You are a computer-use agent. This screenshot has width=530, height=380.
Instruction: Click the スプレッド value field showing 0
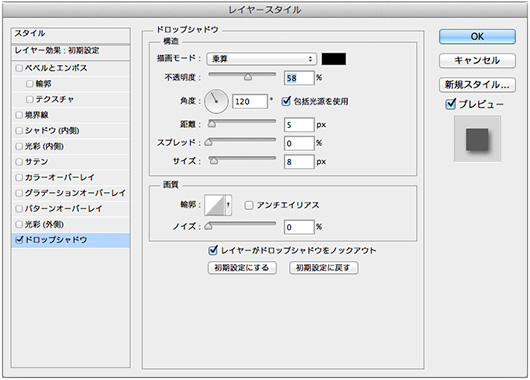(x=299, y=143)
